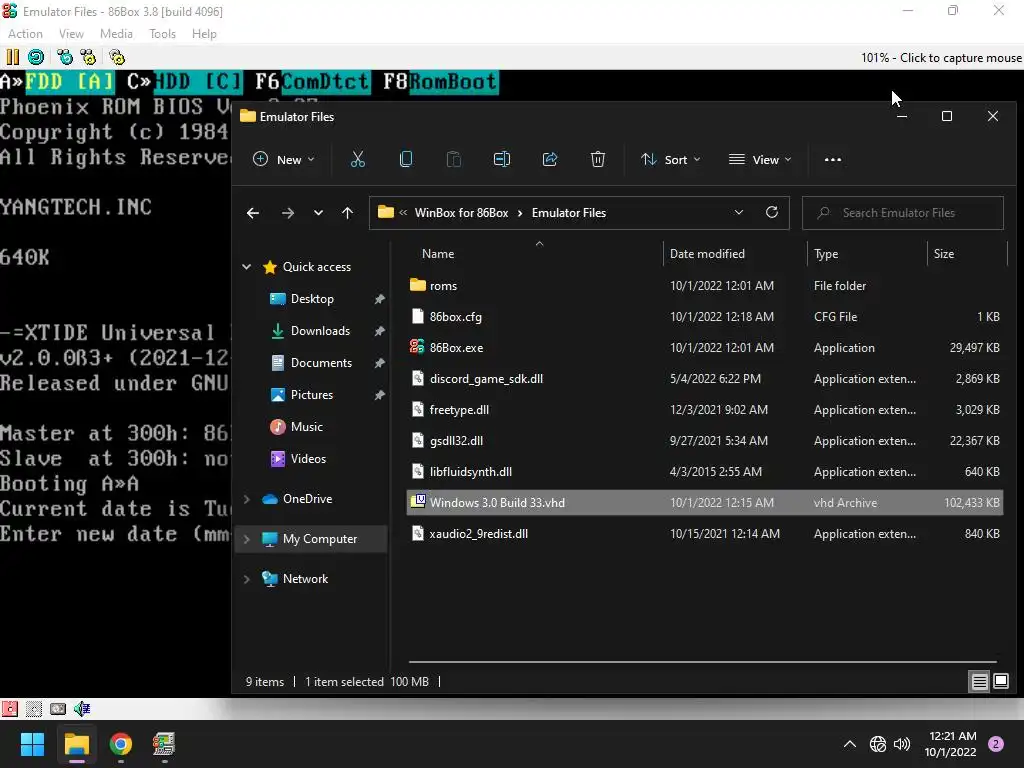The image size is (1024, 768).
Task: Sort files by Size column header
Action: pos(967,254)
